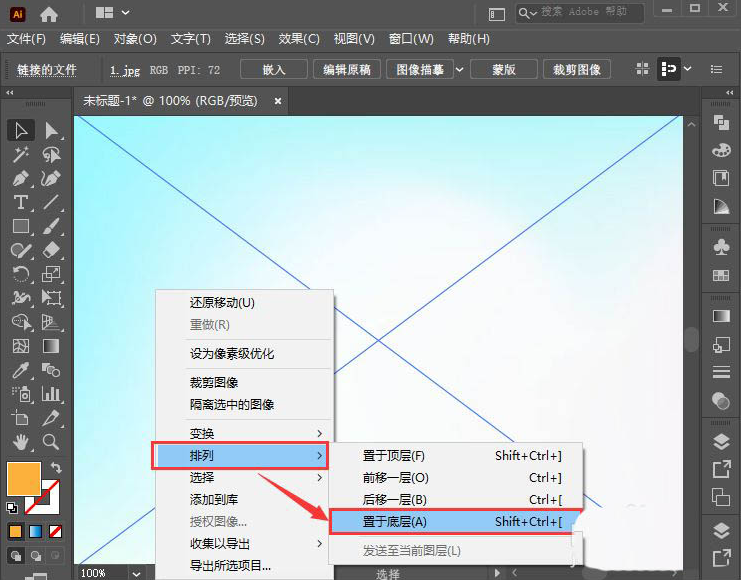Select the Shaper tool
Image resolution: width=741 pixels, height=580 pixels.
(x=21, y=250)
